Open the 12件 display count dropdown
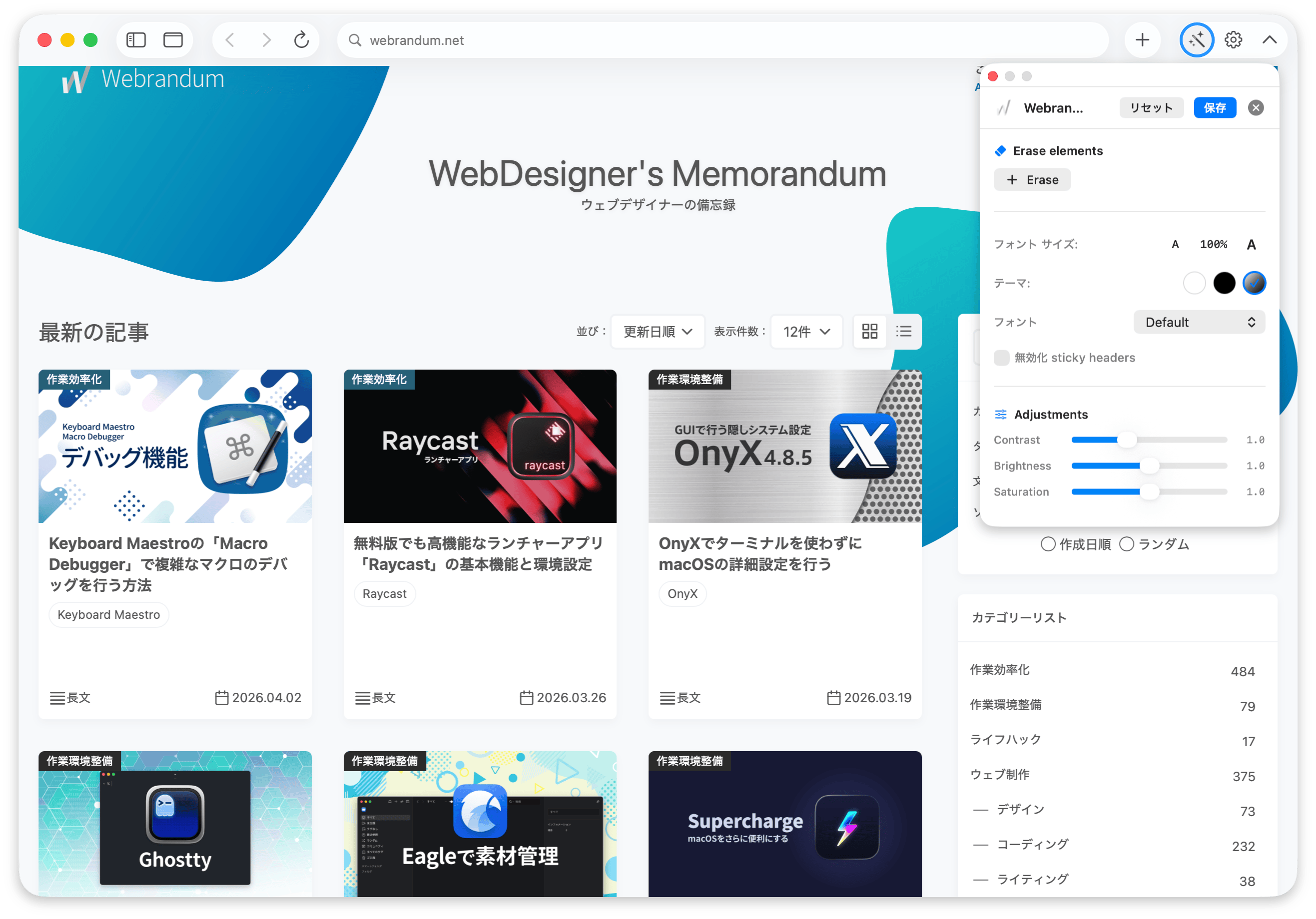 tap(806, 331)
